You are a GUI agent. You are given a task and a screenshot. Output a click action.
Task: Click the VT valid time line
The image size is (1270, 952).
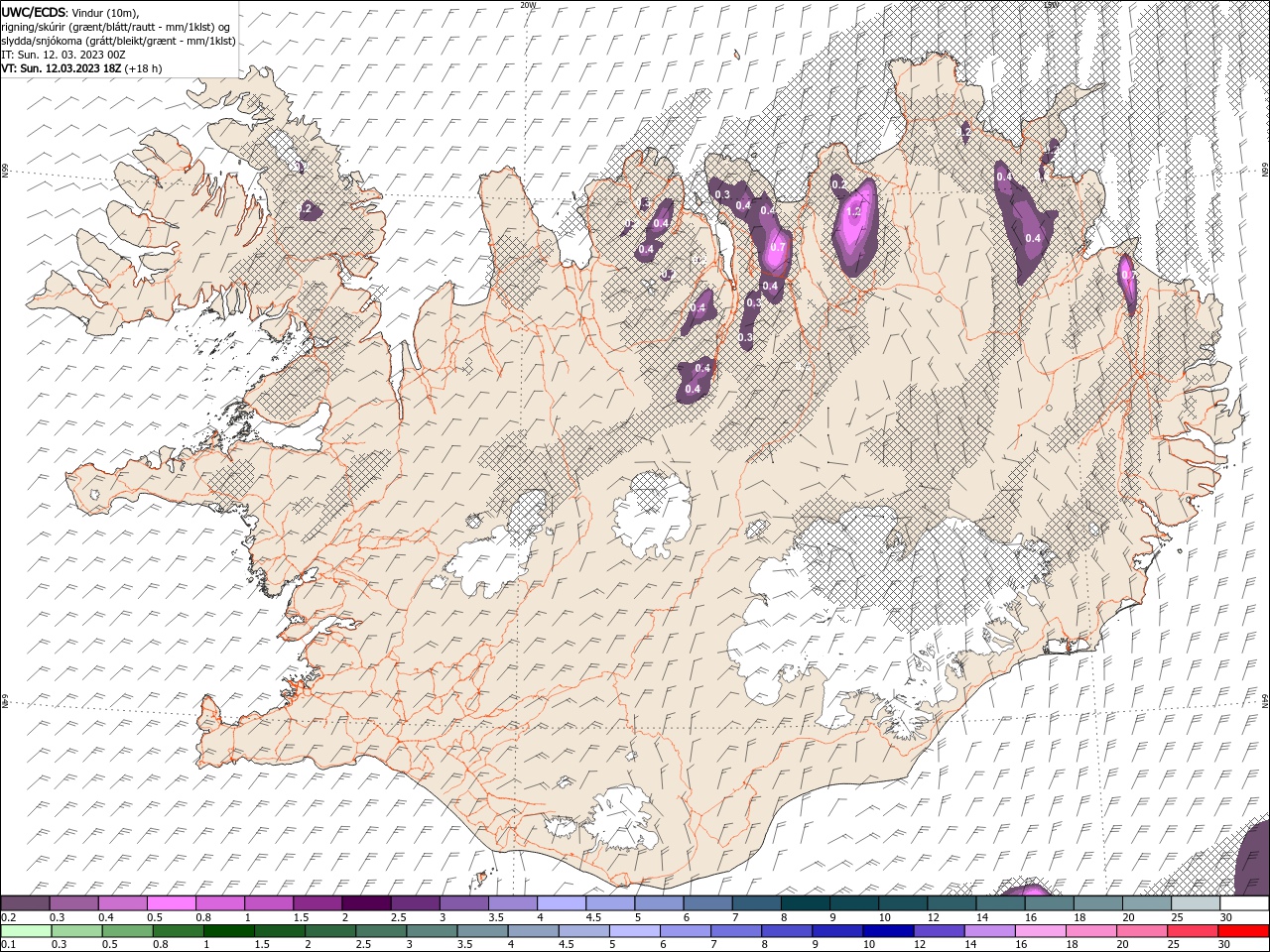81,68
